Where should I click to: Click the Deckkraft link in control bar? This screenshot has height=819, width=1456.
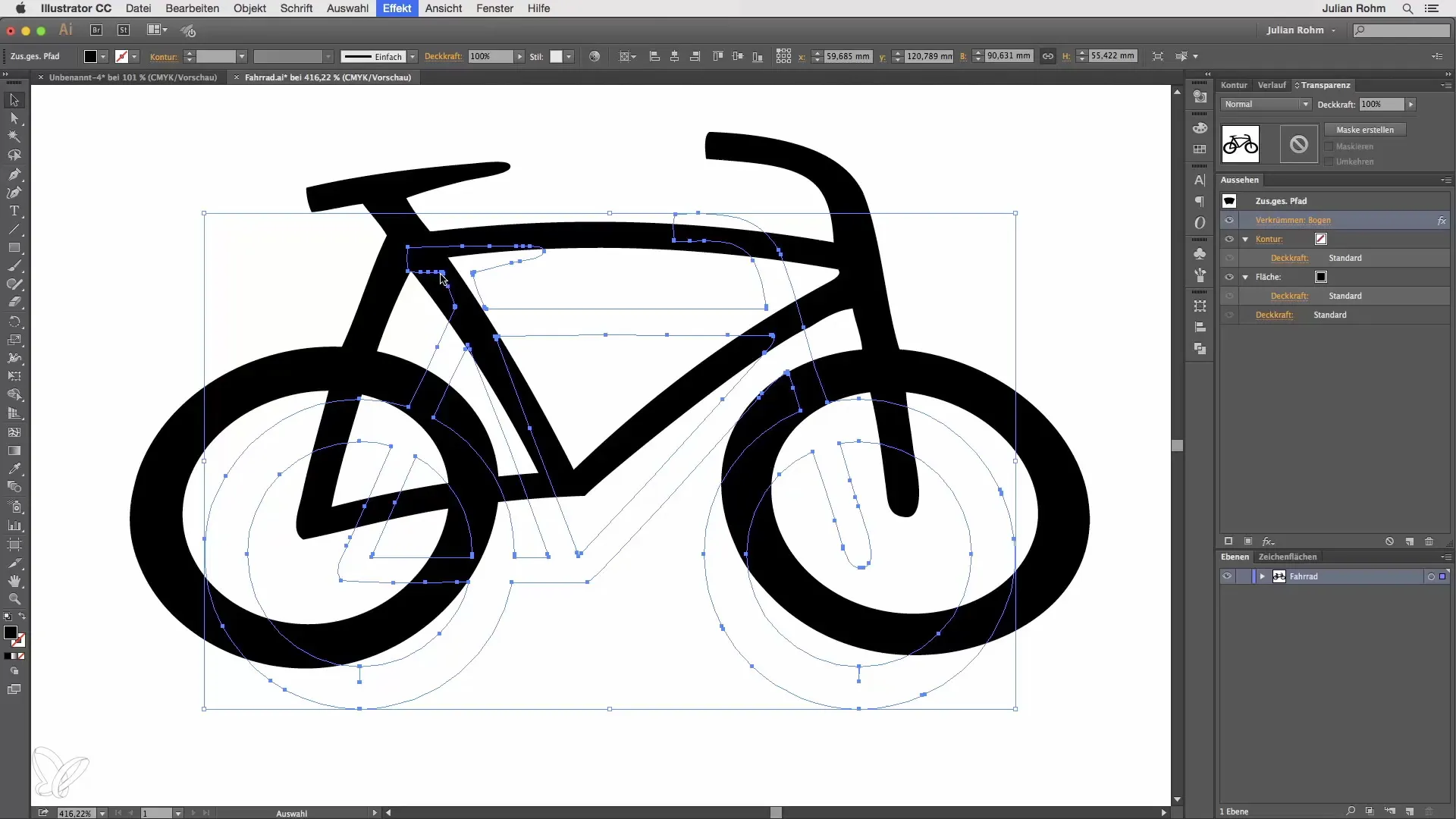[x=443, y=56]
